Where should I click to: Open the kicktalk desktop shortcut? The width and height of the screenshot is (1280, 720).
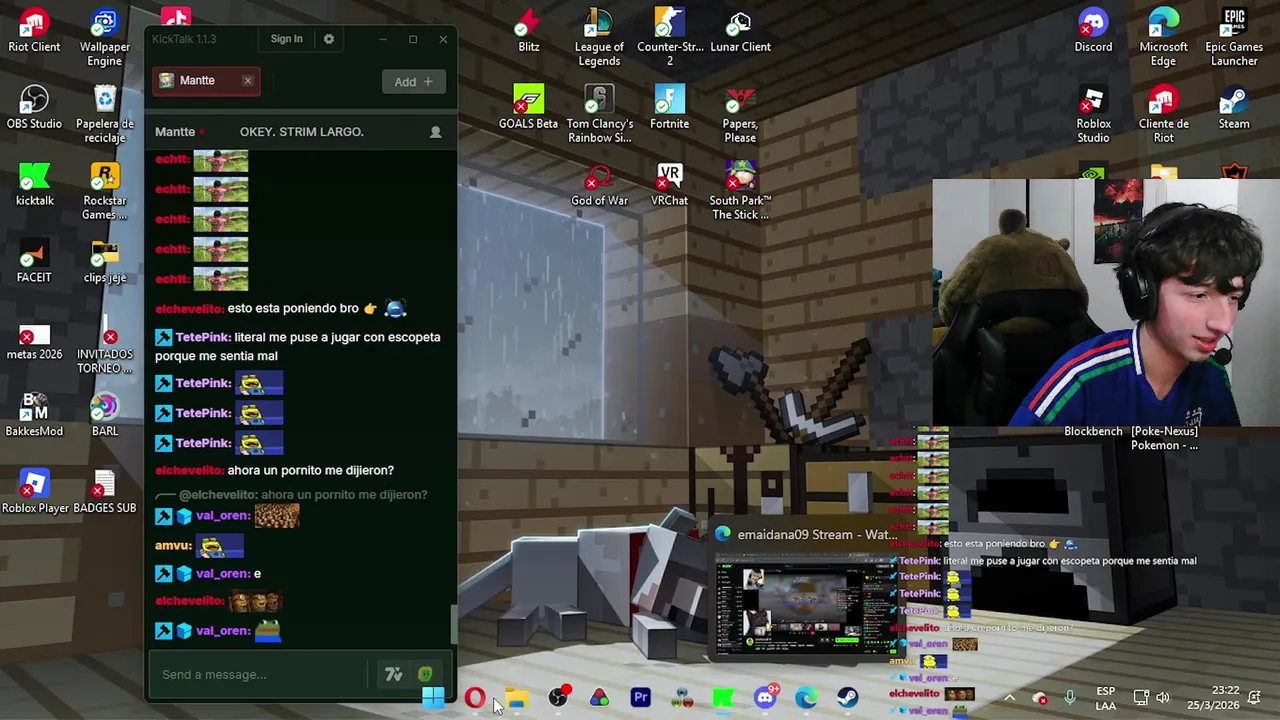(34, 185)
